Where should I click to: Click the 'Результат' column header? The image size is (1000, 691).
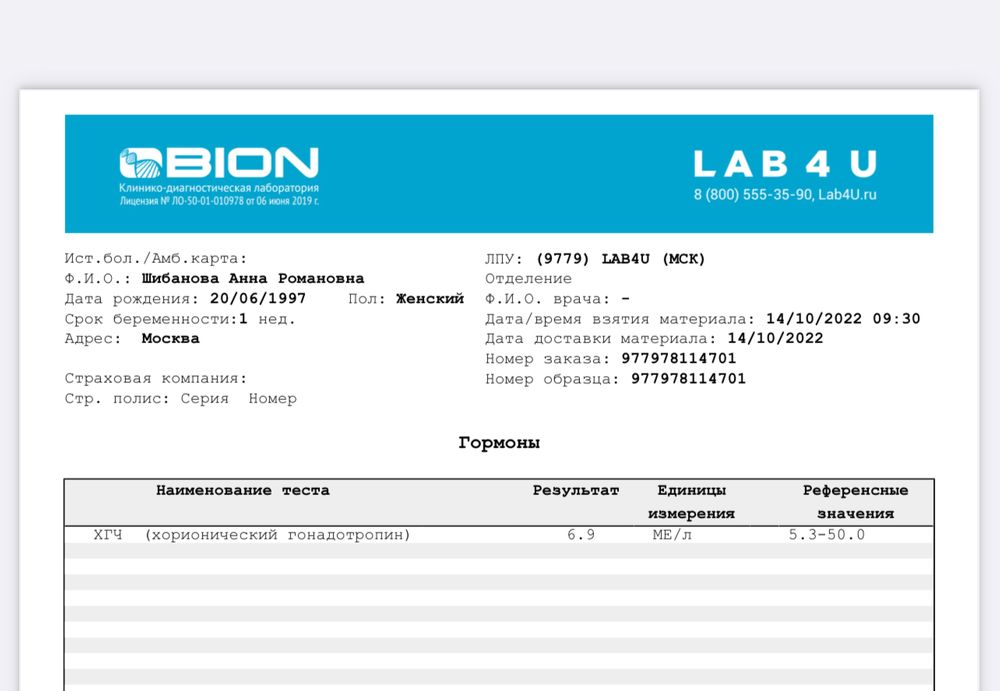576,491
